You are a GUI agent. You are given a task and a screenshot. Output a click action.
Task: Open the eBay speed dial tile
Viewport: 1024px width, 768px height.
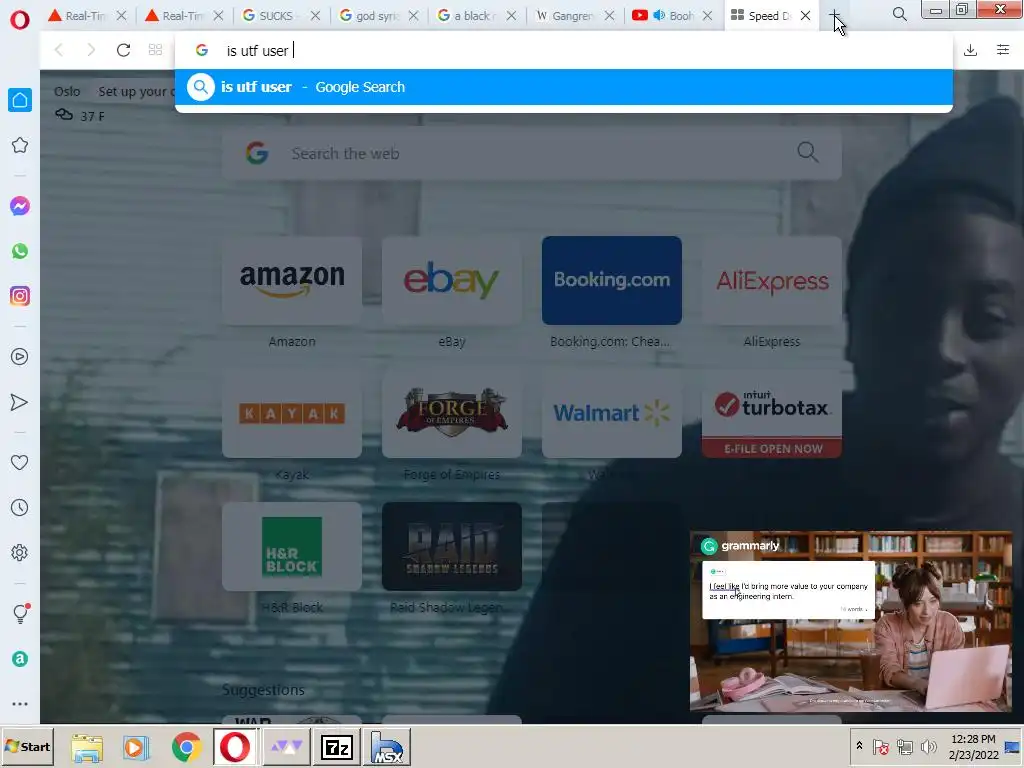[452, 280]
